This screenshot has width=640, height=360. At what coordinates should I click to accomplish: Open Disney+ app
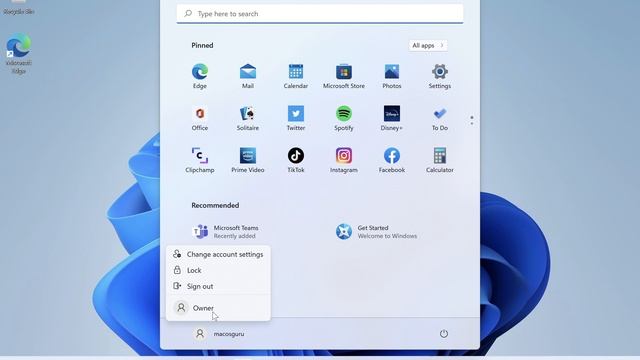392,118
